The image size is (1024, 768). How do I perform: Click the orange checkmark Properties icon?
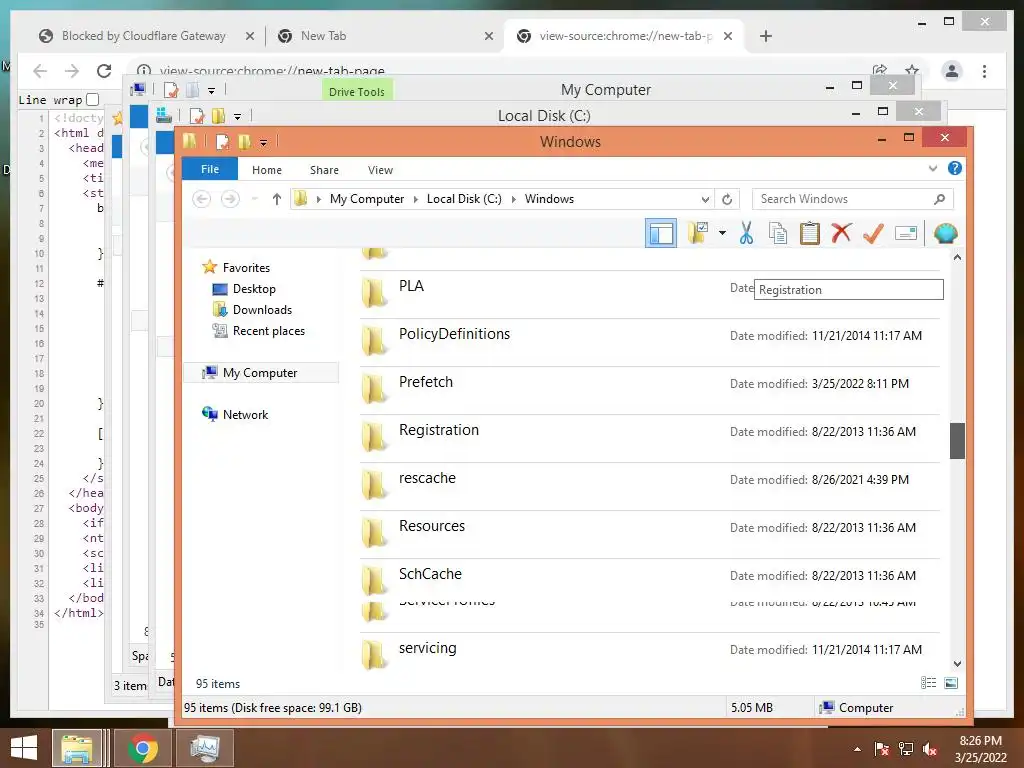(x=873, y=233)
